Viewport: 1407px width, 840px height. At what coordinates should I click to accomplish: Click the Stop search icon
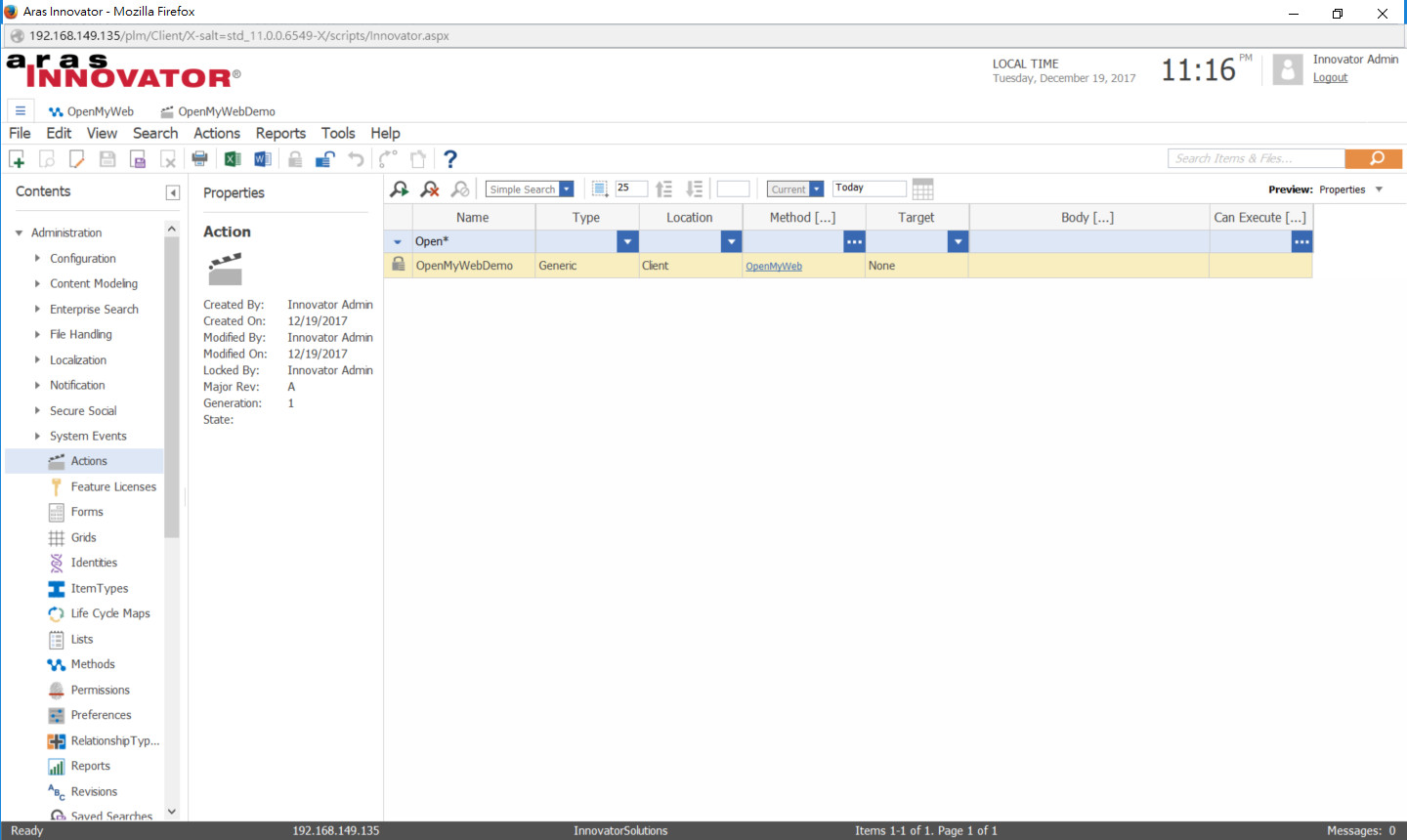[x=460, y=189]
